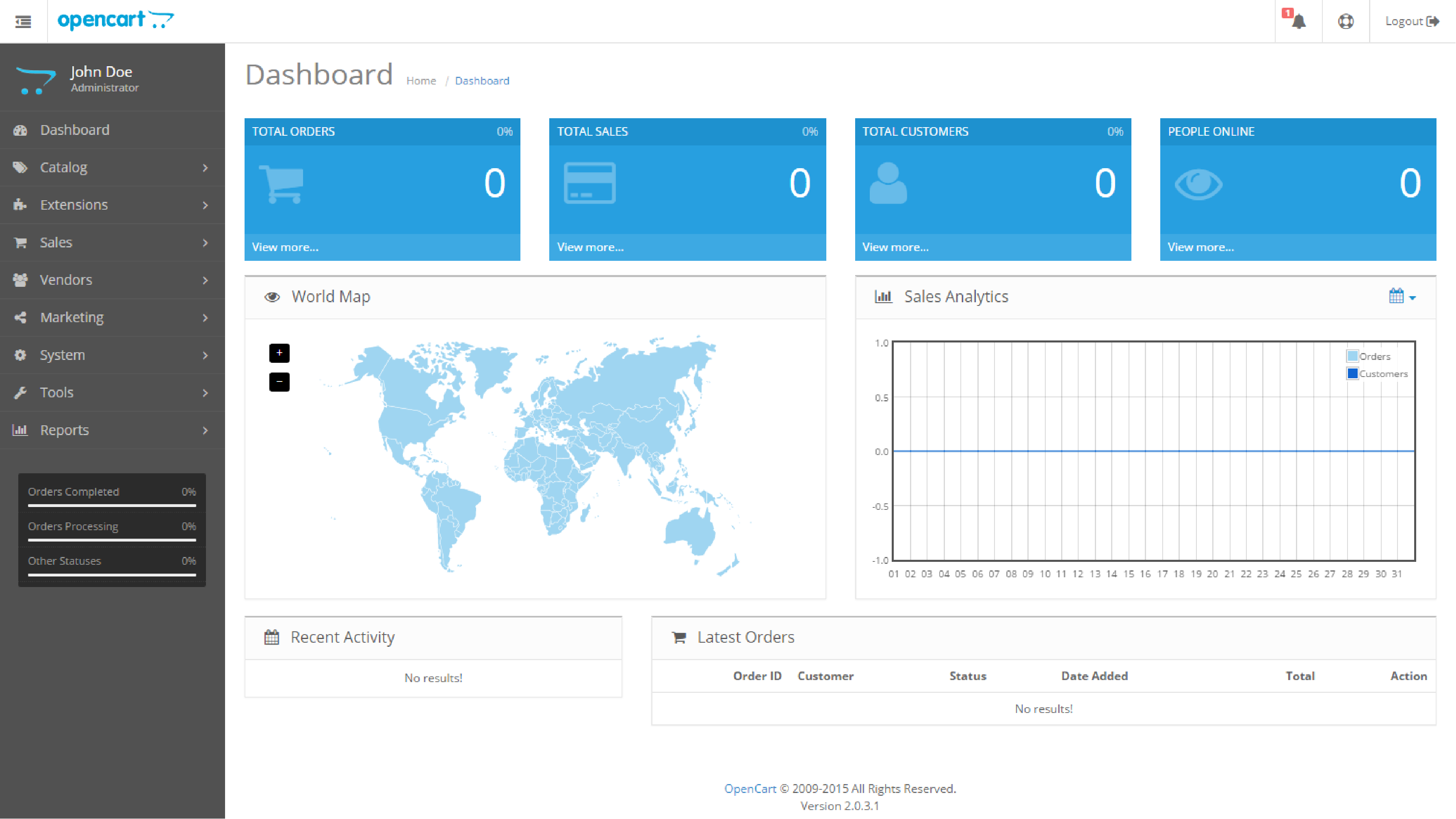
Task: Open the calendar icon on Sales Analytics
Action: [1396, 296]
